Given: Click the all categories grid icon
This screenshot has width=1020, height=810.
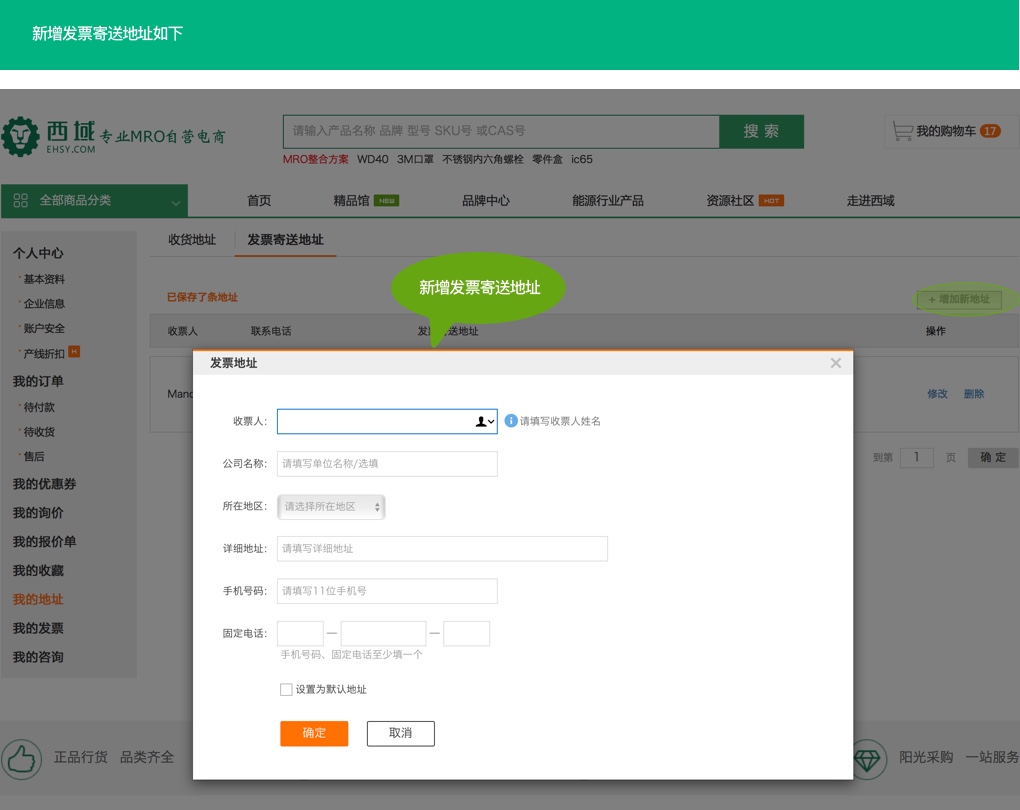Looking at the screenshot, I should click(x=21, y=201).
